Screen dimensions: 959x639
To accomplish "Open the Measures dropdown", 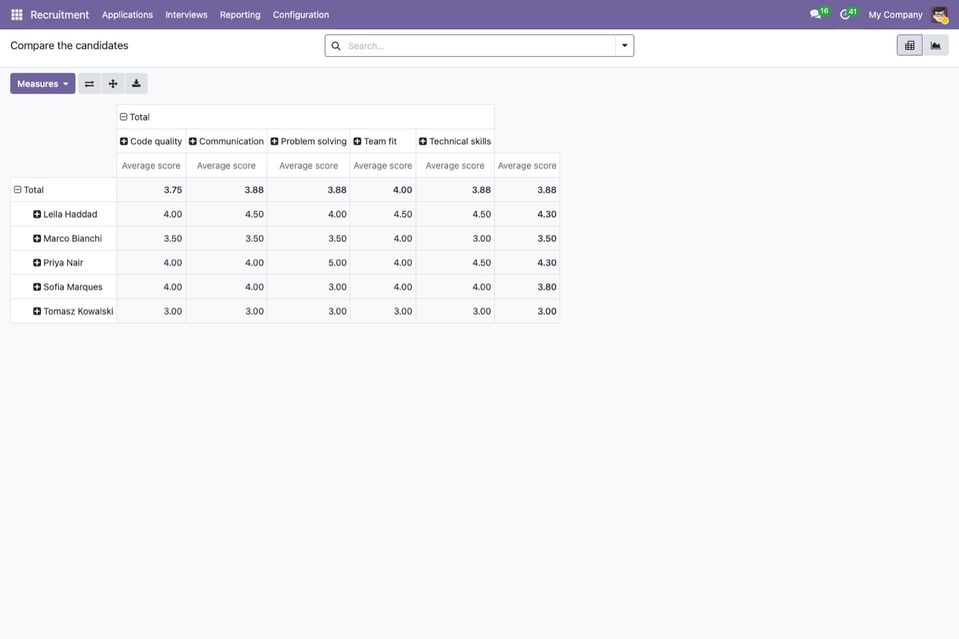I will point(43,84).
